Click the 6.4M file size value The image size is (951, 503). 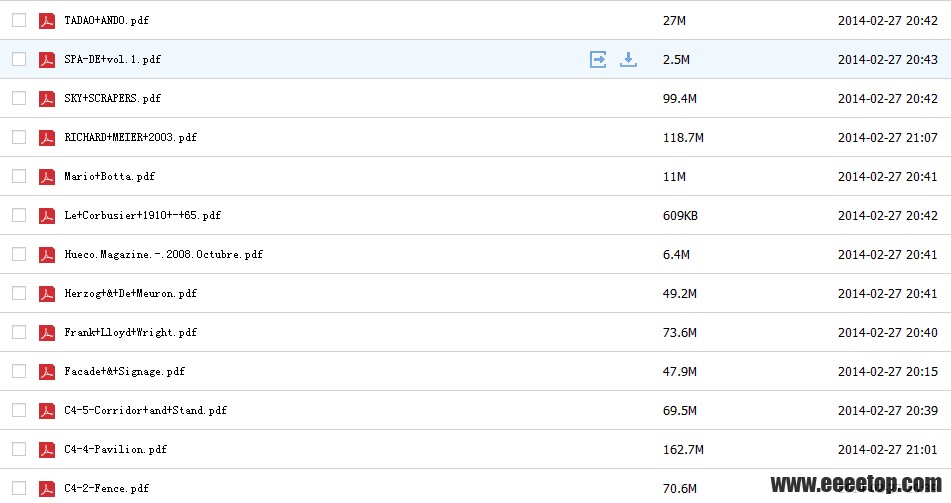(x=676, y=254)
